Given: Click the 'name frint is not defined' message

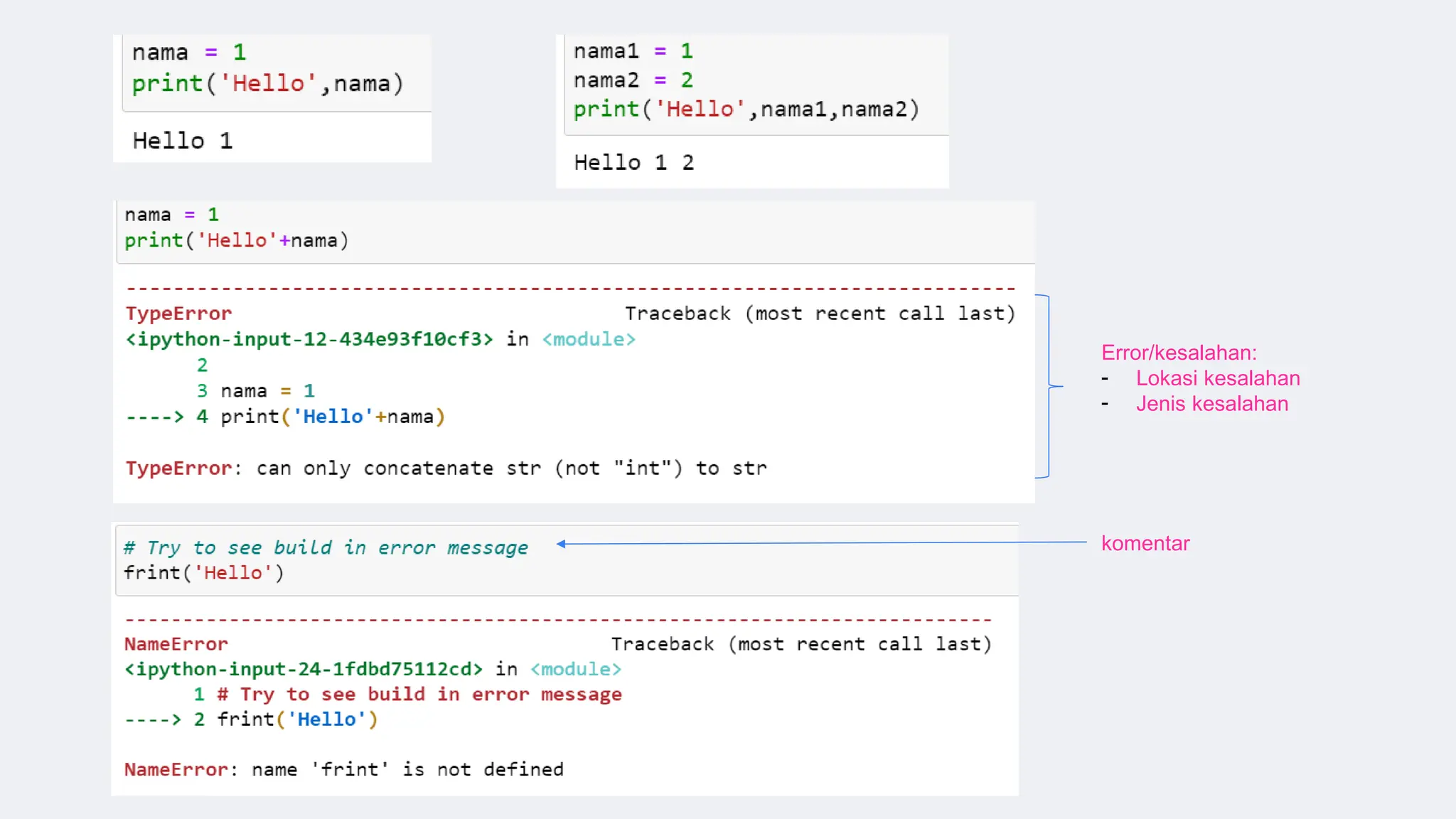Looking at the screenshot, I should pyautogui.click(x=407, y=769).
